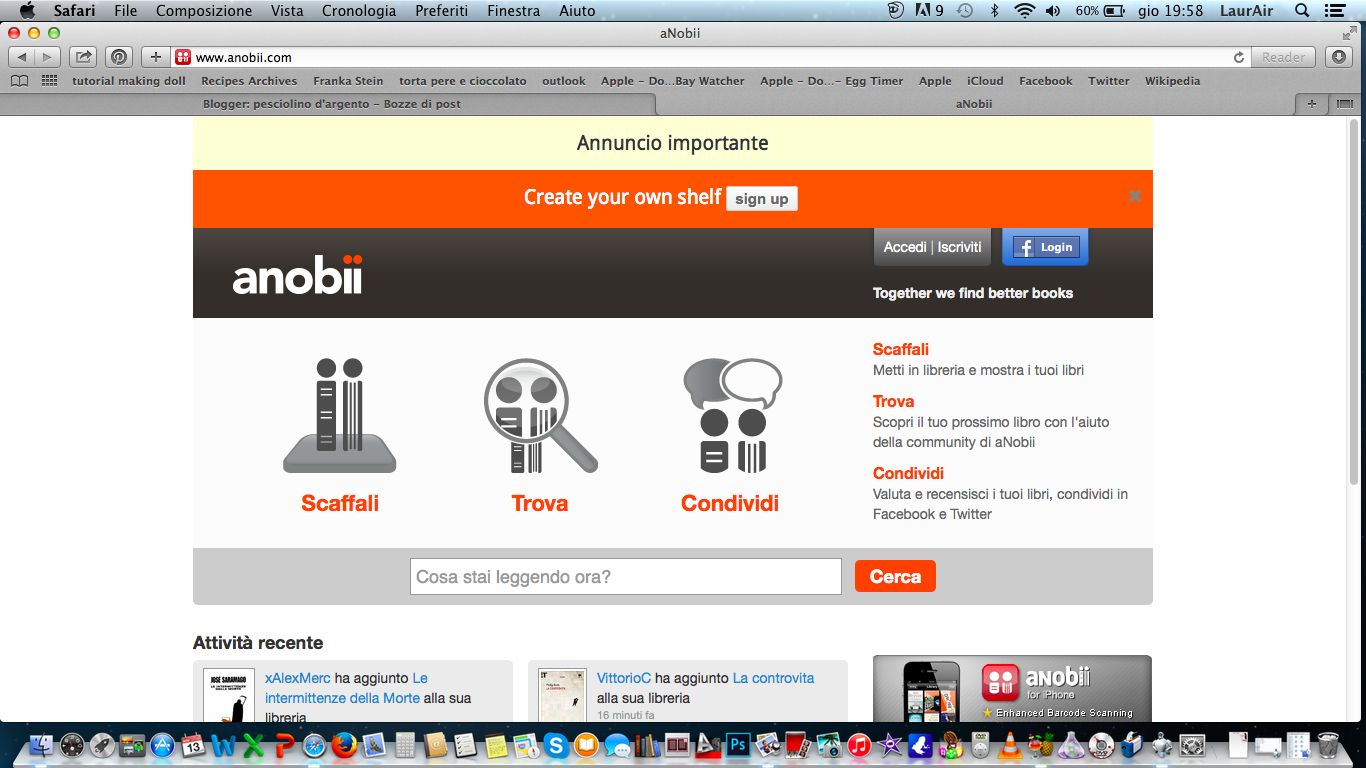Screen dimensions: 1366x768
Task: Click the reload page icon in address bar
Action: [1239, 58]
